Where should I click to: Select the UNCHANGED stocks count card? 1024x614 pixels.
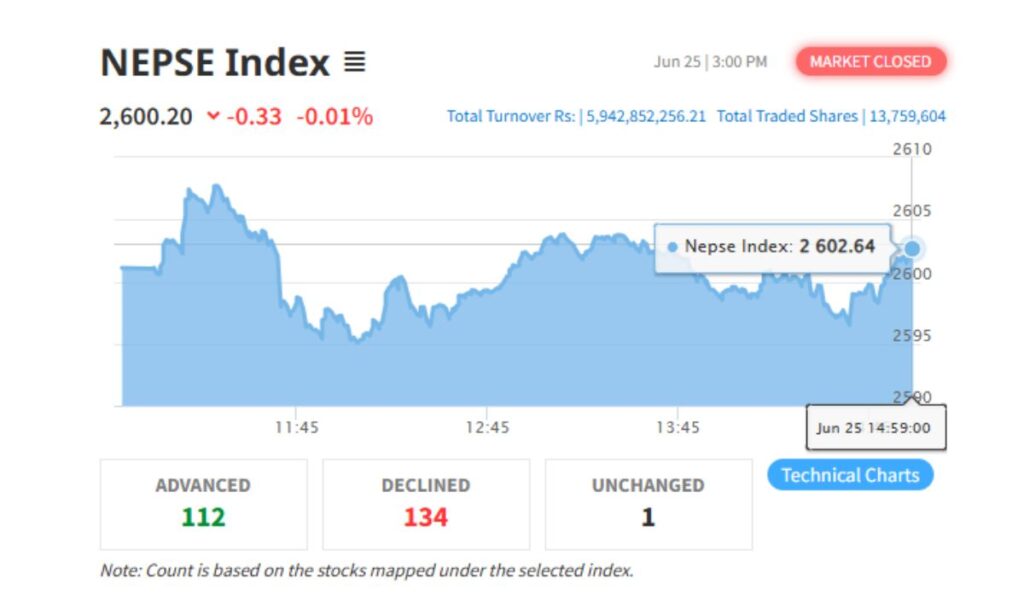pos(647,503)
